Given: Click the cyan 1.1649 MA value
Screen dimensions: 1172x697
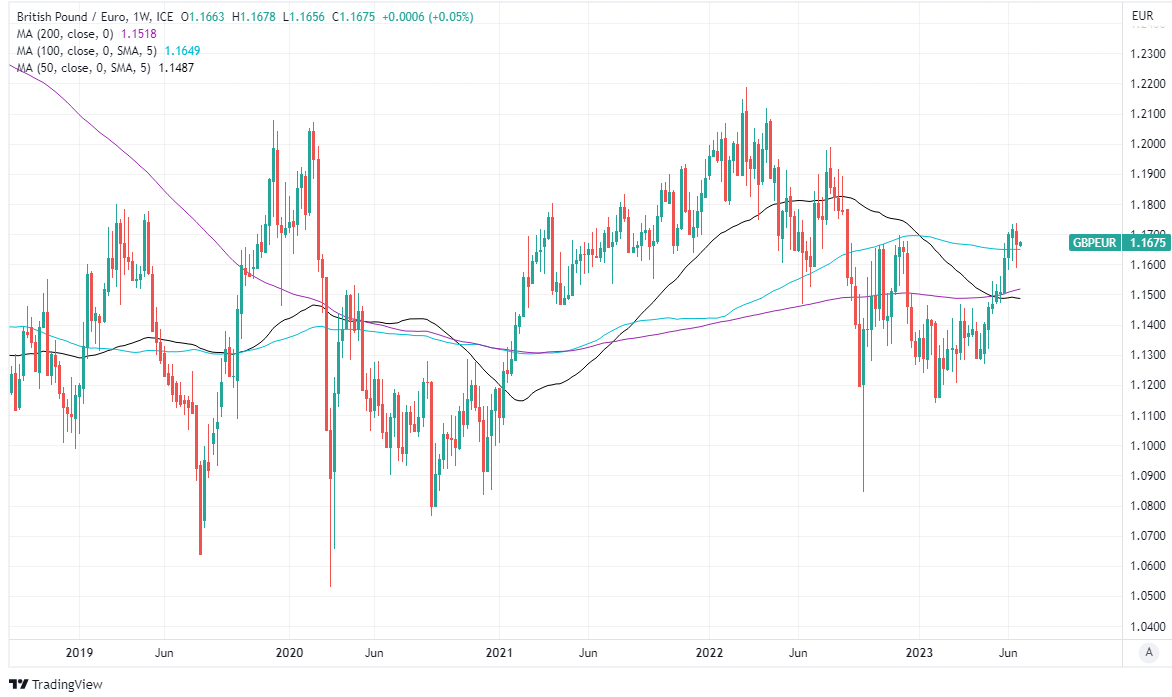Looking at the screenshot, I should pos(176,50).
